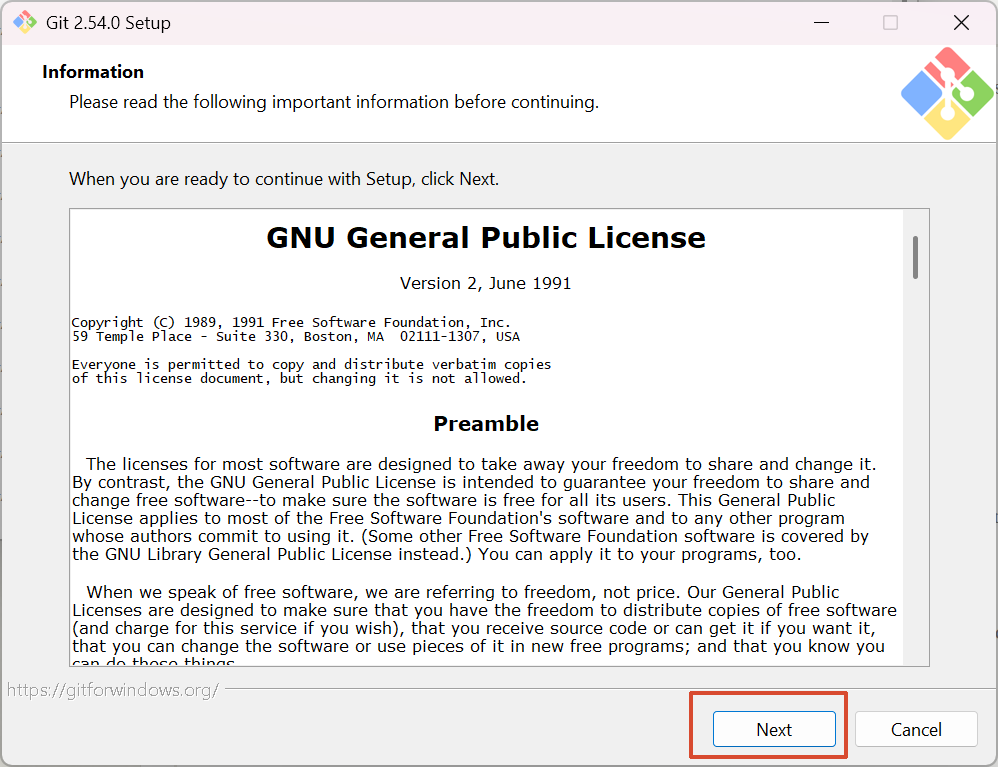Click the "Everyone is permitted to copy" paragraph
Viewport: 998px width, 767px height.
click(311, 371)
